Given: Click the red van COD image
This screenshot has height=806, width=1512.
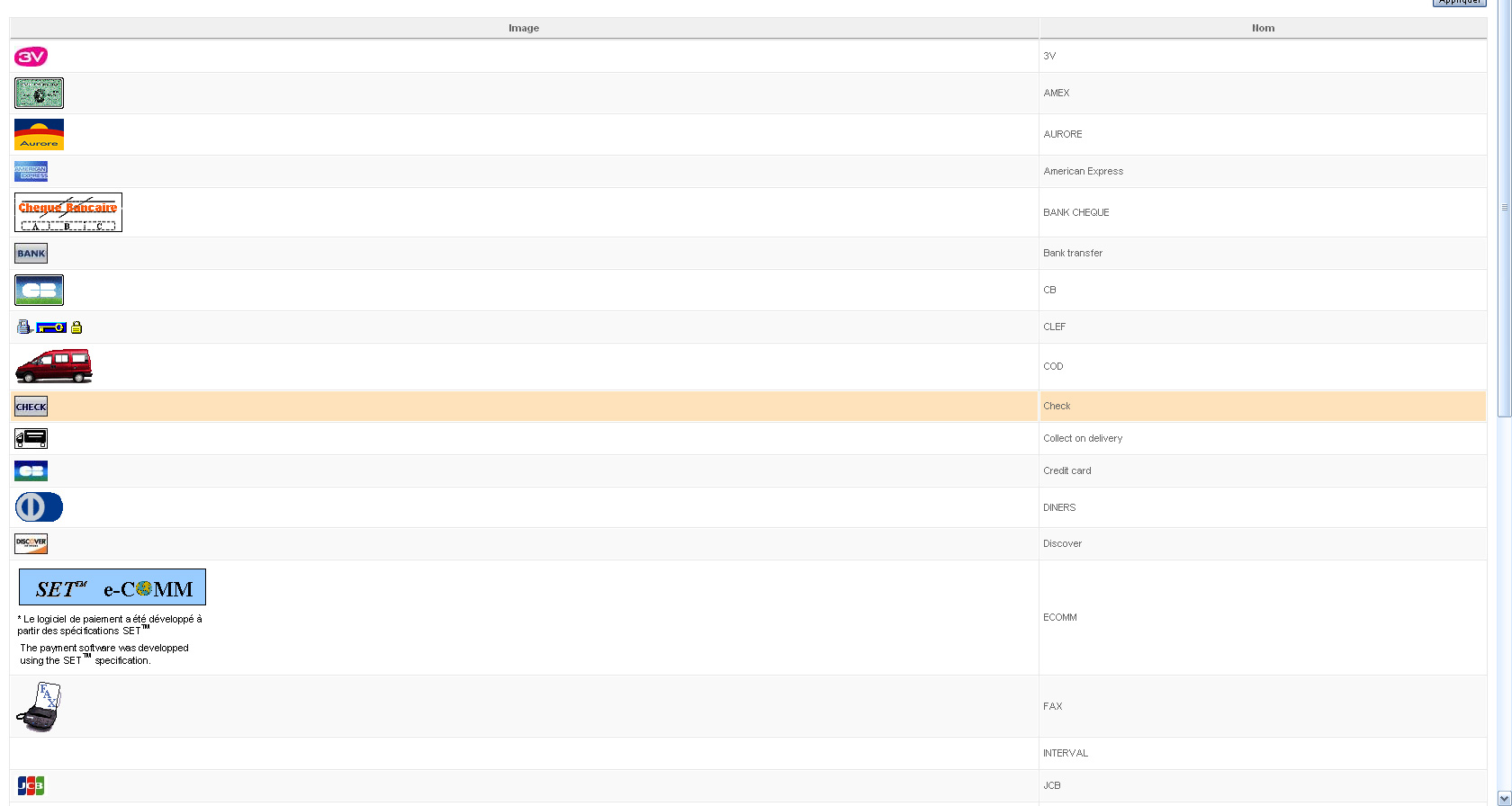Looking at the screenshot, I should pos(54,366).
